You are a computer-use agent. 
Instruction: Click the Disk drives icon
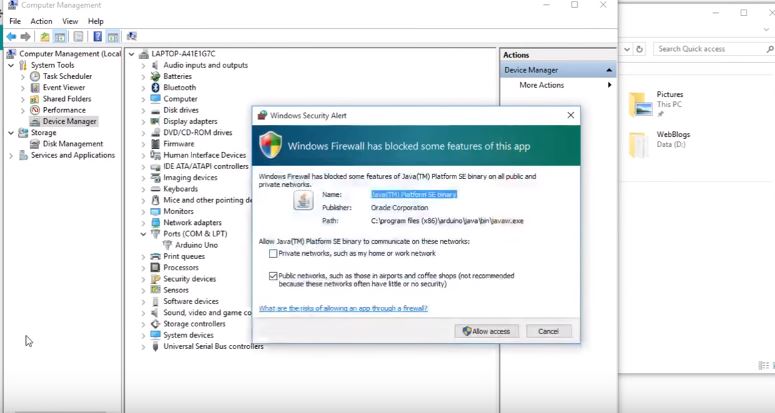155,110
